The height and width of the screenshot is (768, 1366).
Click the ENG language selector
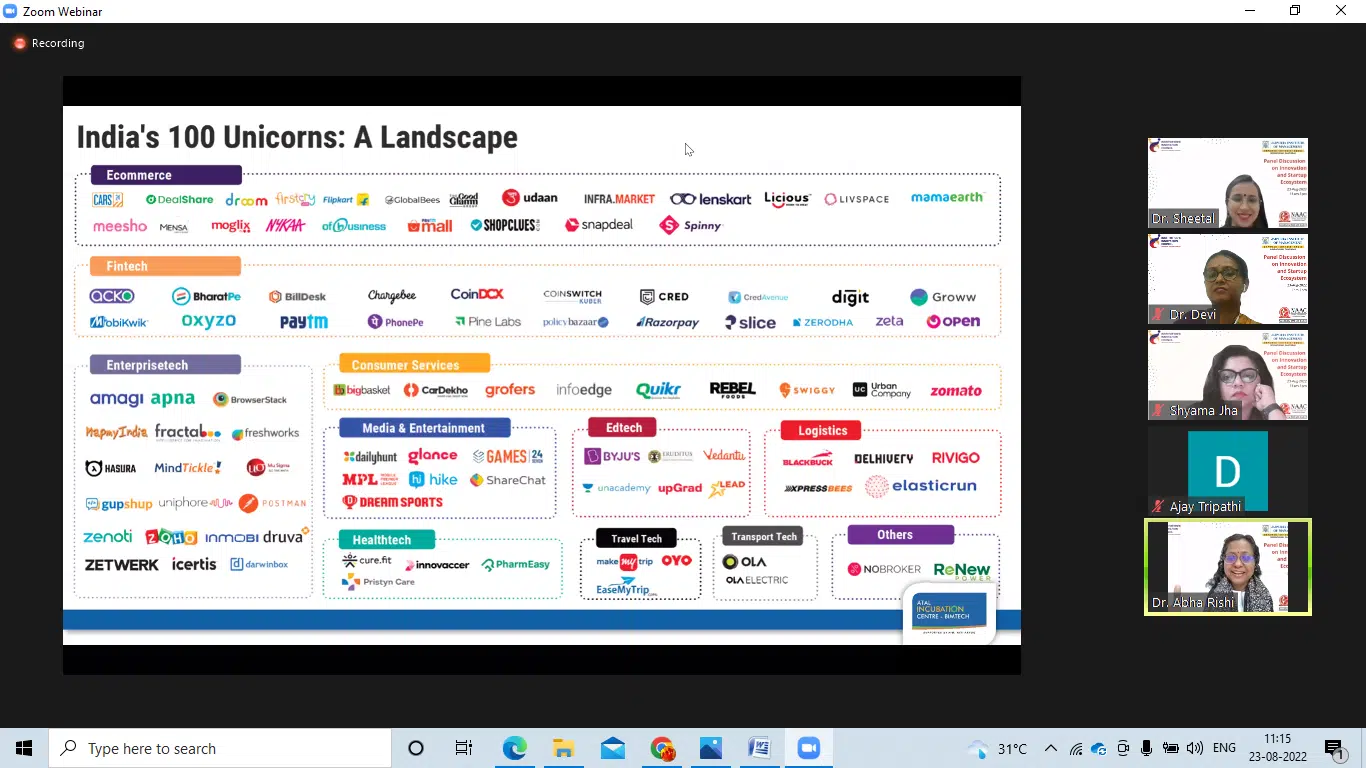point(1224,748)
